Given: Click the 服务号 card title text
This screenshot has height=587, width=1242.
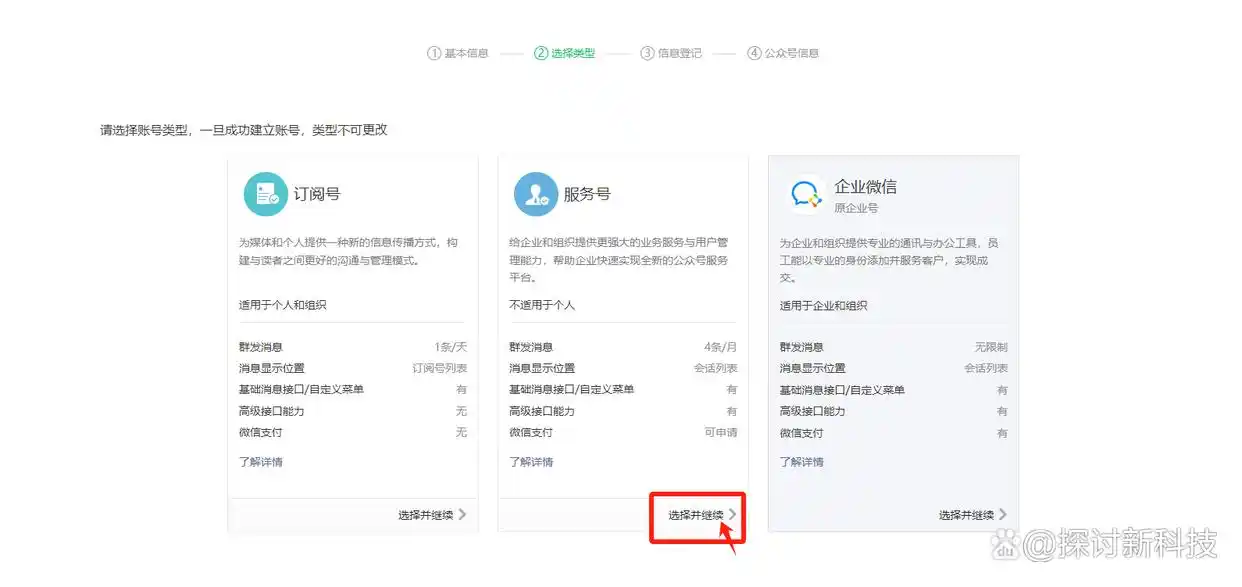Looking at the screenshot, I should click(x=587, y=194).
